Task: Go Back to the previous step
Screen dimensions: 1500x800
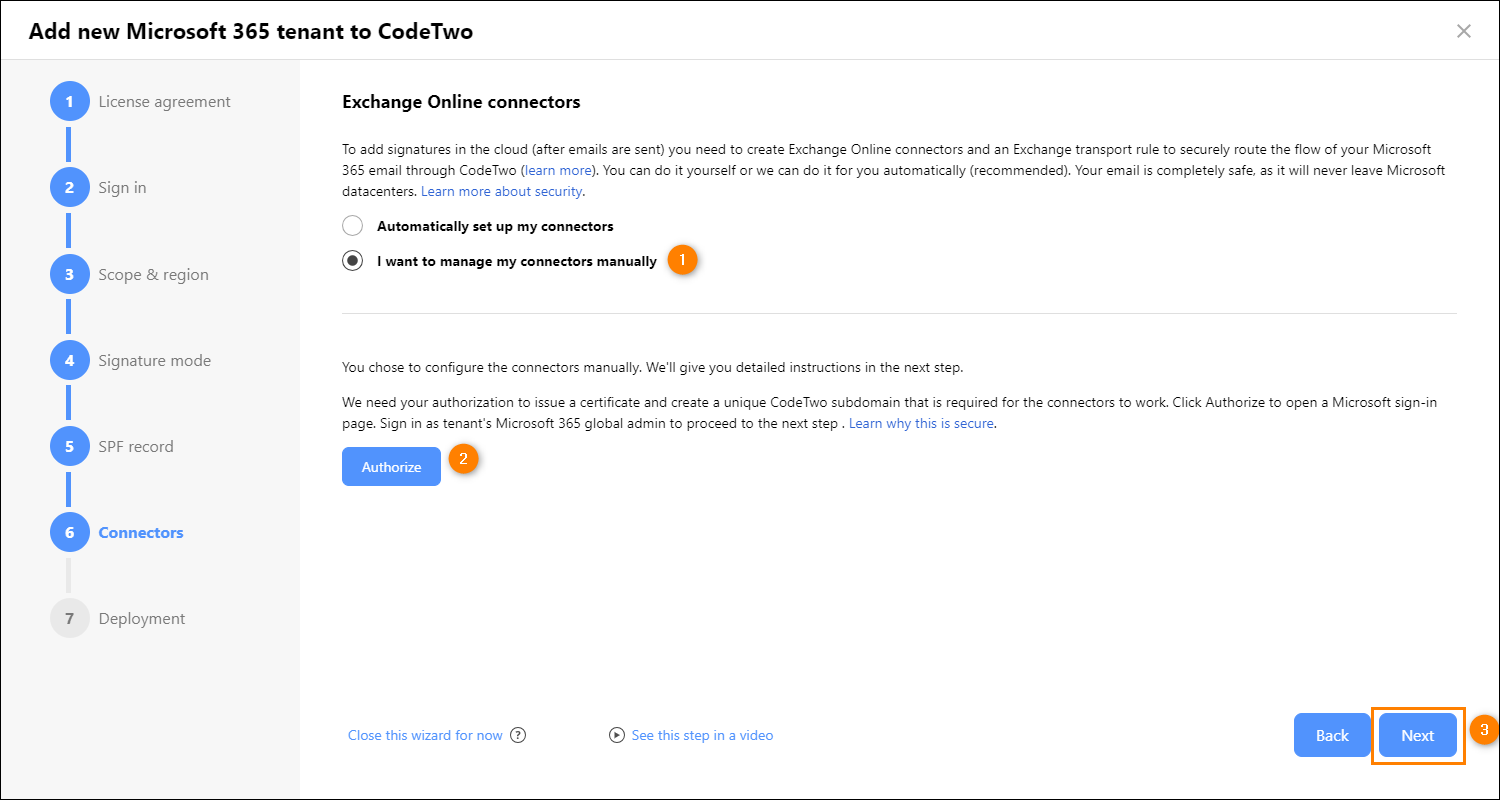Action: 1332,735
